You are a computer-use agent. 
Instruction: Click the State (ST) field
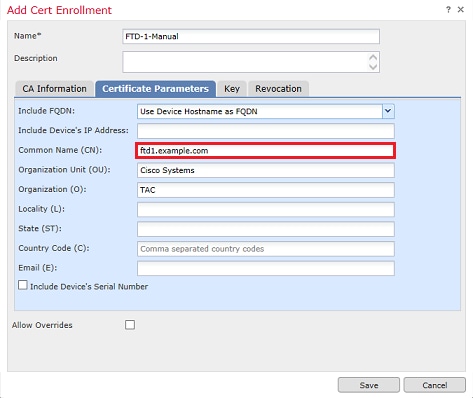(x=266, y=229)
